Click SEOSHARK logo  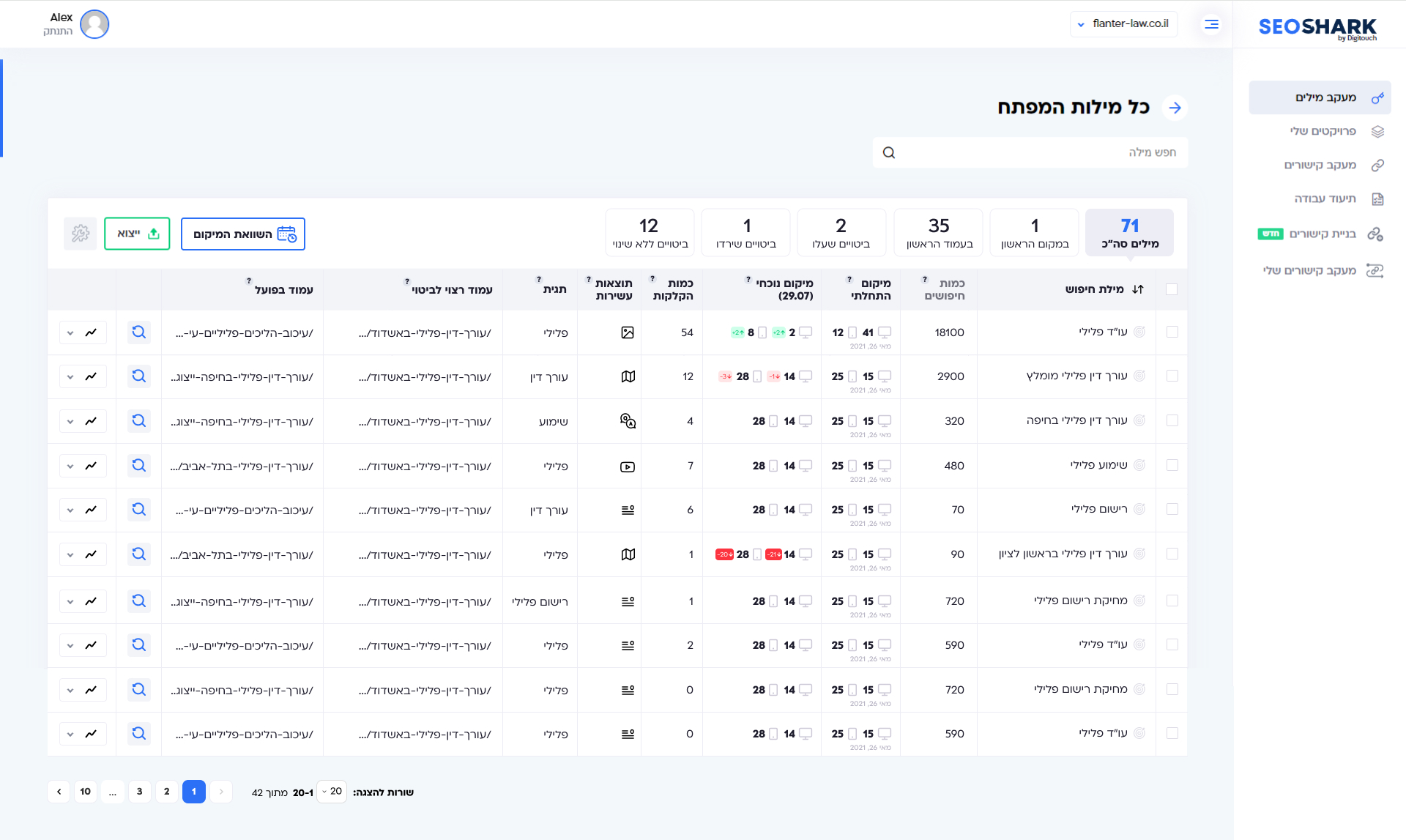click(x=1317, y=28)
